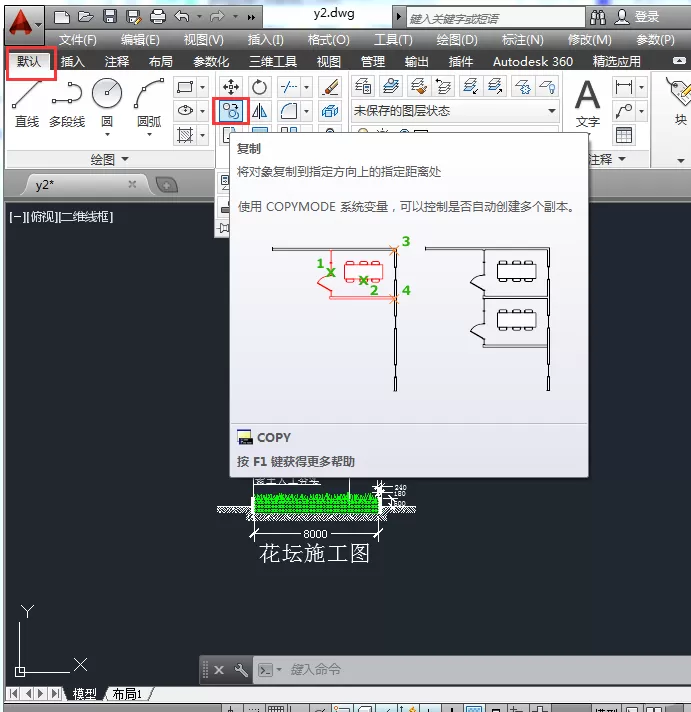
Task: Click the 二维线框 visual style label
Action: click(86, 217)
